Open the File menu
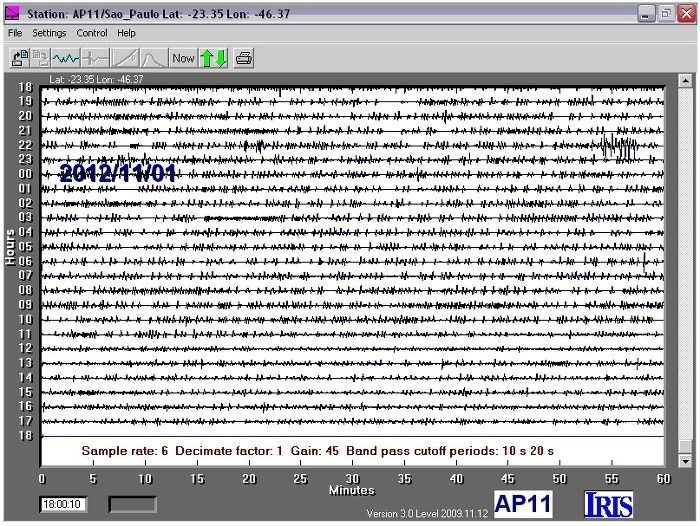 coord(15,33)
